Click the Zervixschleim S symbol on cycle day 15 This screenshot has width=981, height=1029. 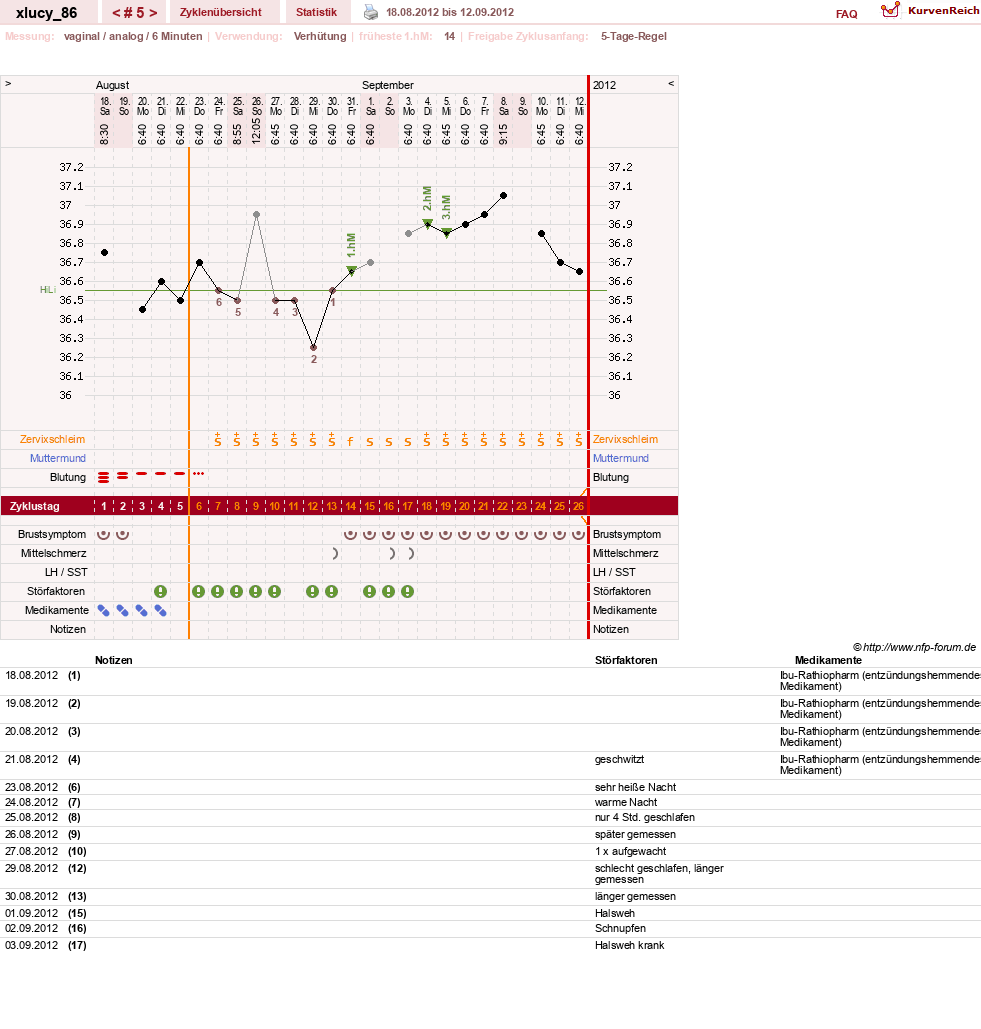[369, 442]
